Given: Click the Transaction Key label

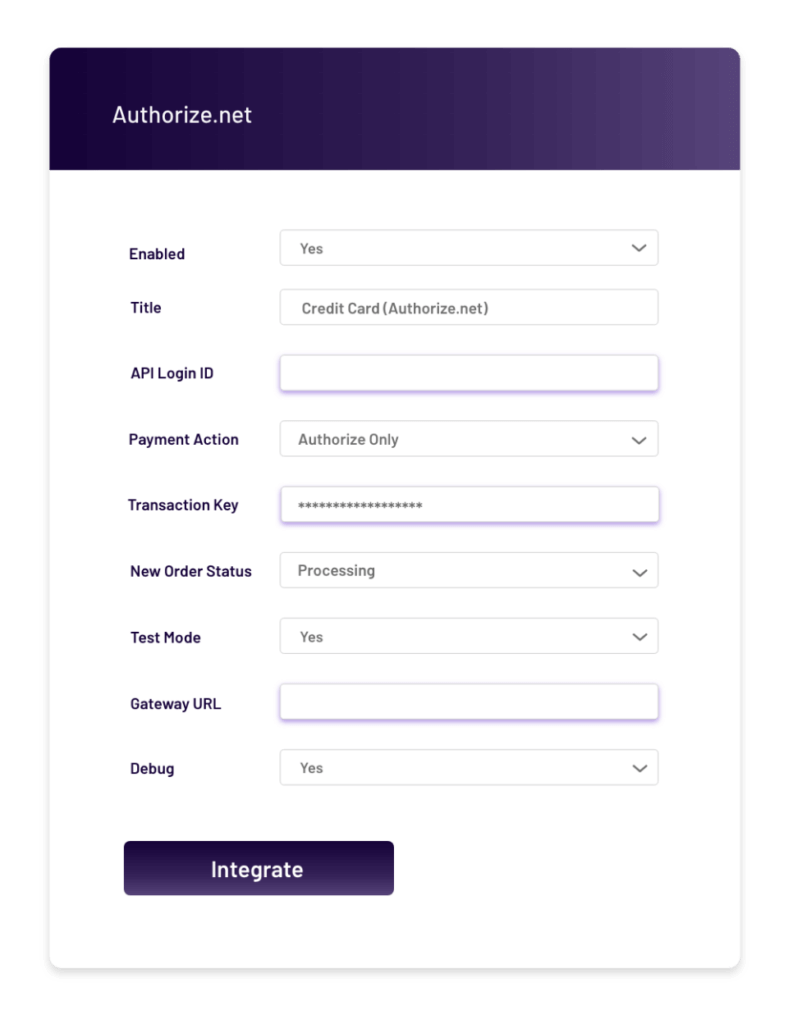Looking at the screenshot, I should (x=183, y=505).
